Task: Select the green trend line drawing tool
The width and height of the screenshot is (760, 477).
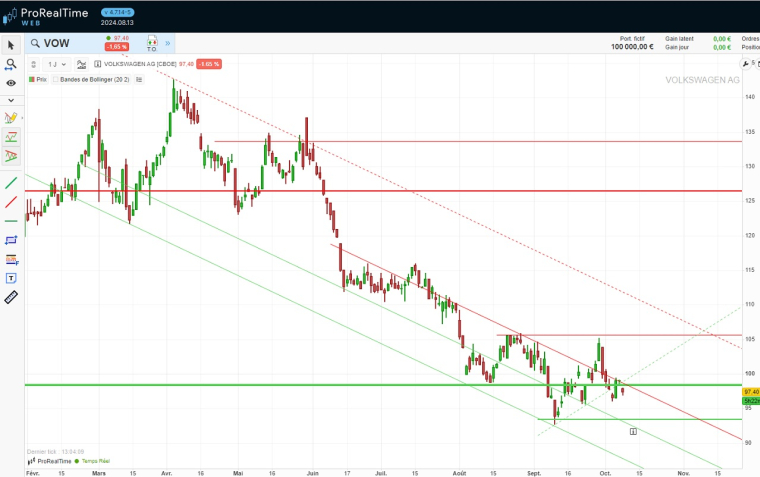Action: coord(11,183)
